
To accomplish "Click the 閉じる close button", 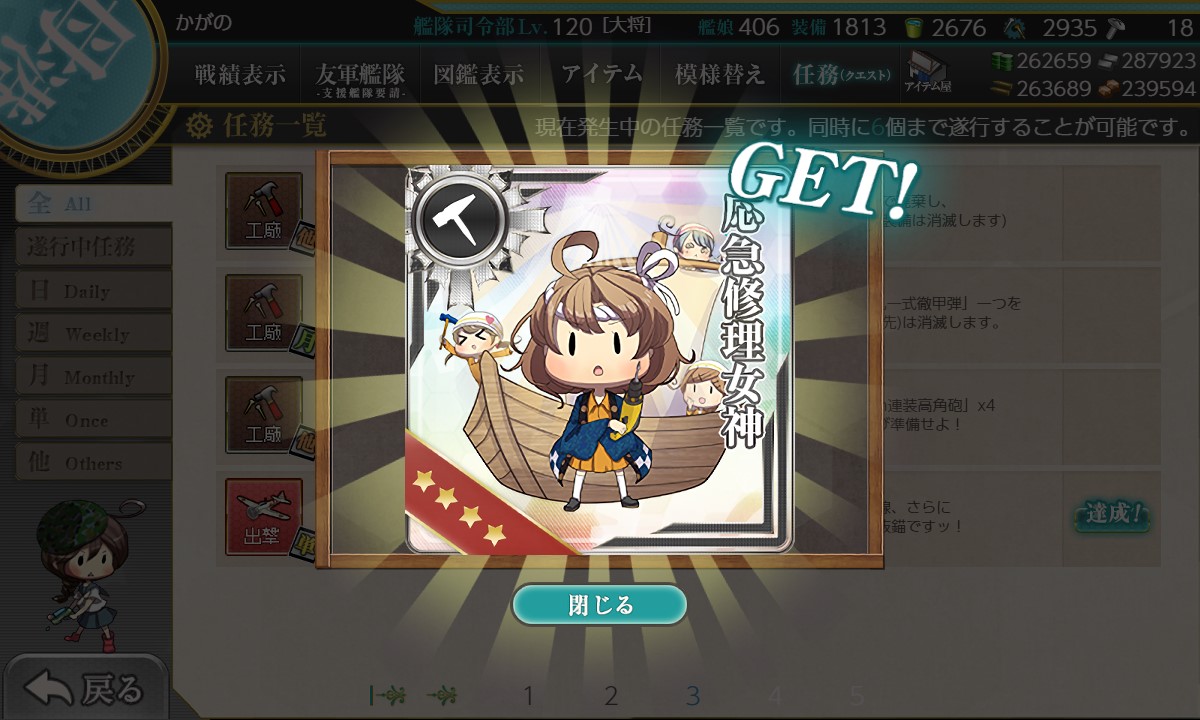I will tap(600, 605).
